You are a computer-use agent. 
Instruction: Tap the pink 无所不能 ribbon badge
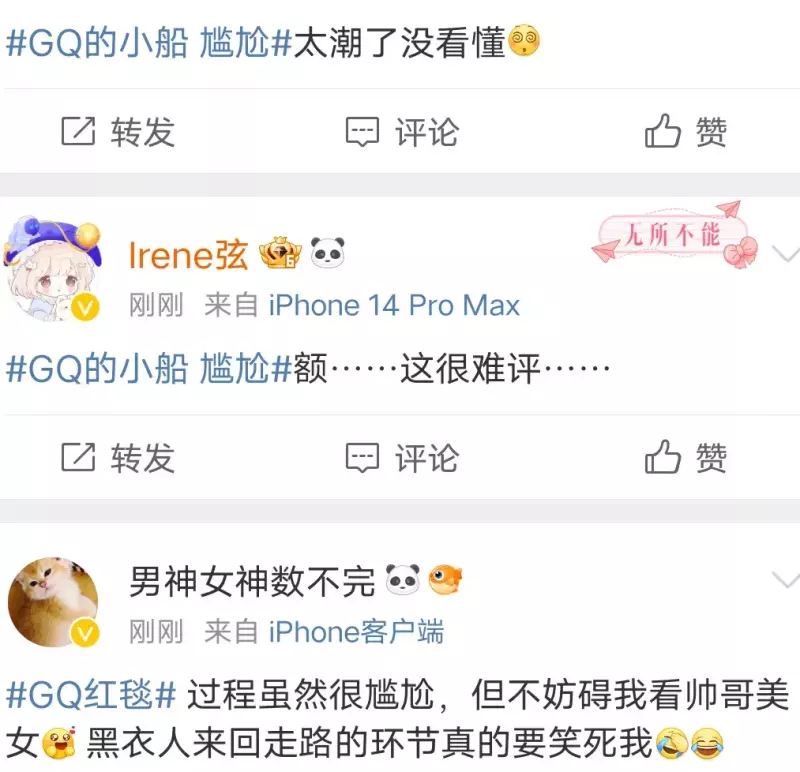pyautogui.click(x=674, y=235)
